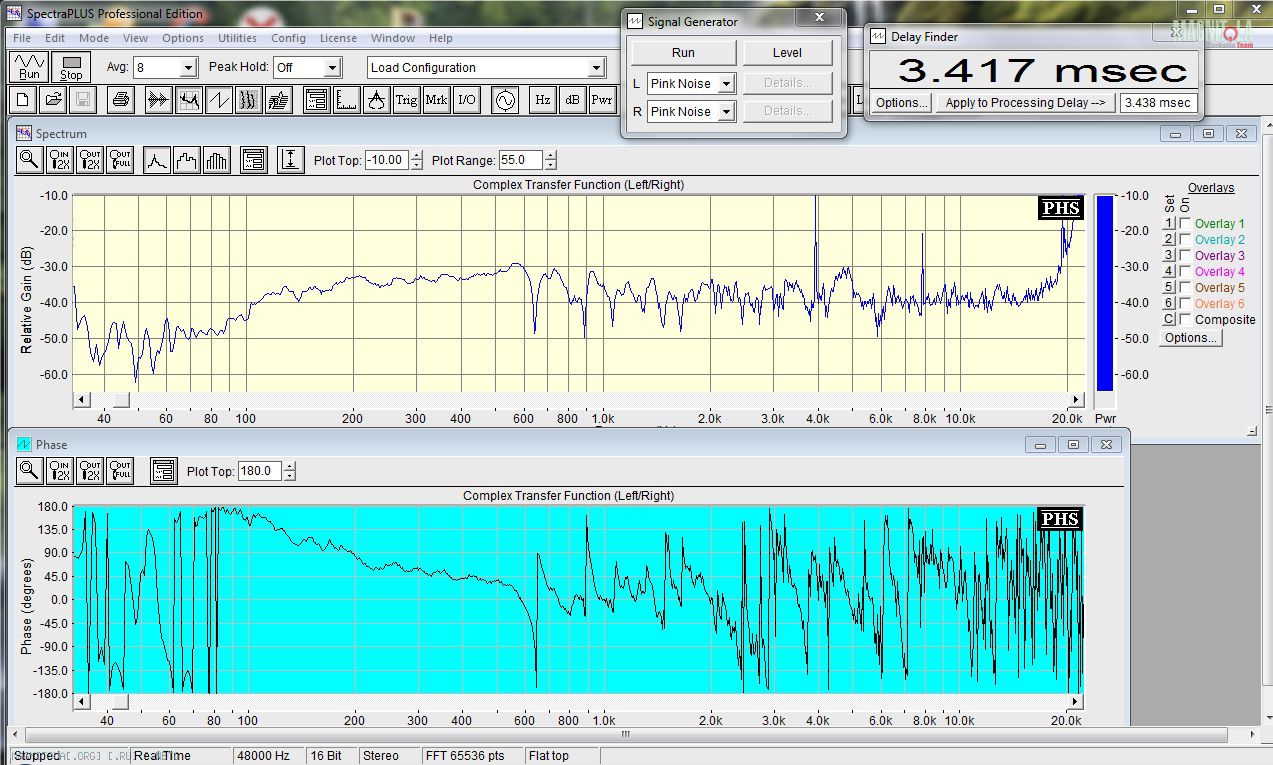The image size is (1273, 765).
Task: Click the Zoom In 2X icon in Phase window
Action: click(x=60, y=471)
